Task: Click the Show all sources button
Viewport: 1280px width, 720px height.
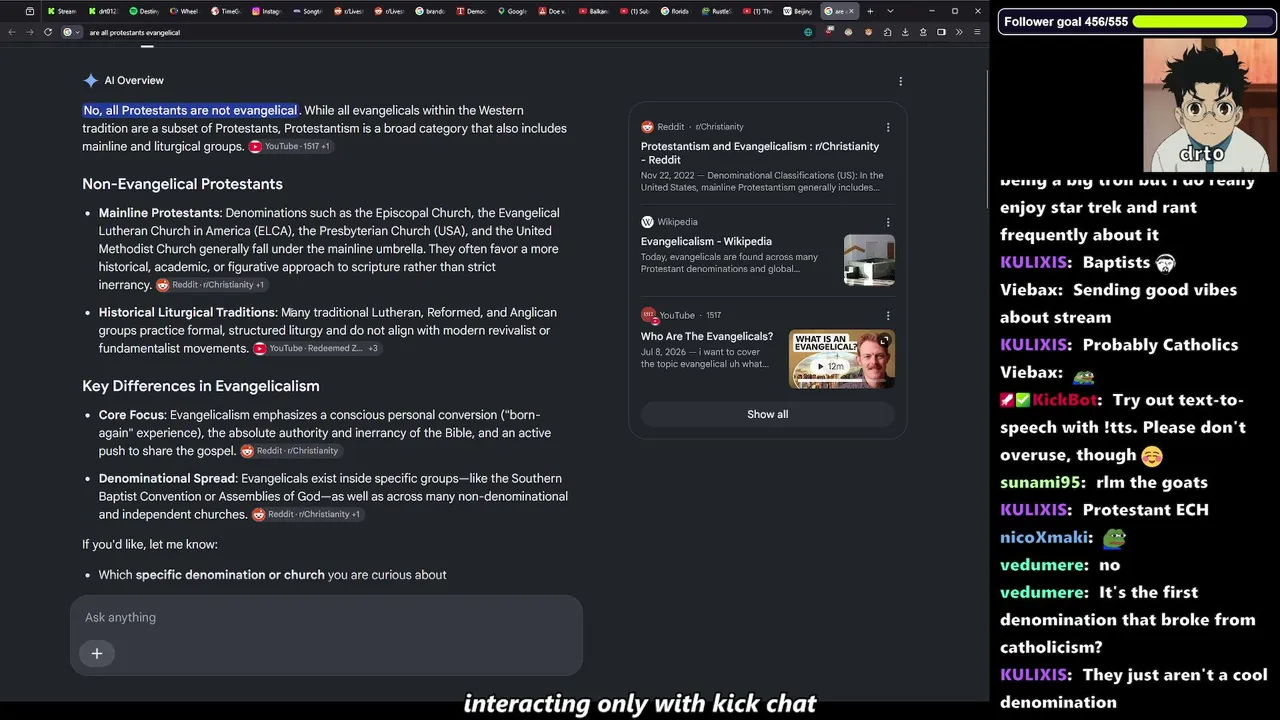Action: tap(768, 414)
